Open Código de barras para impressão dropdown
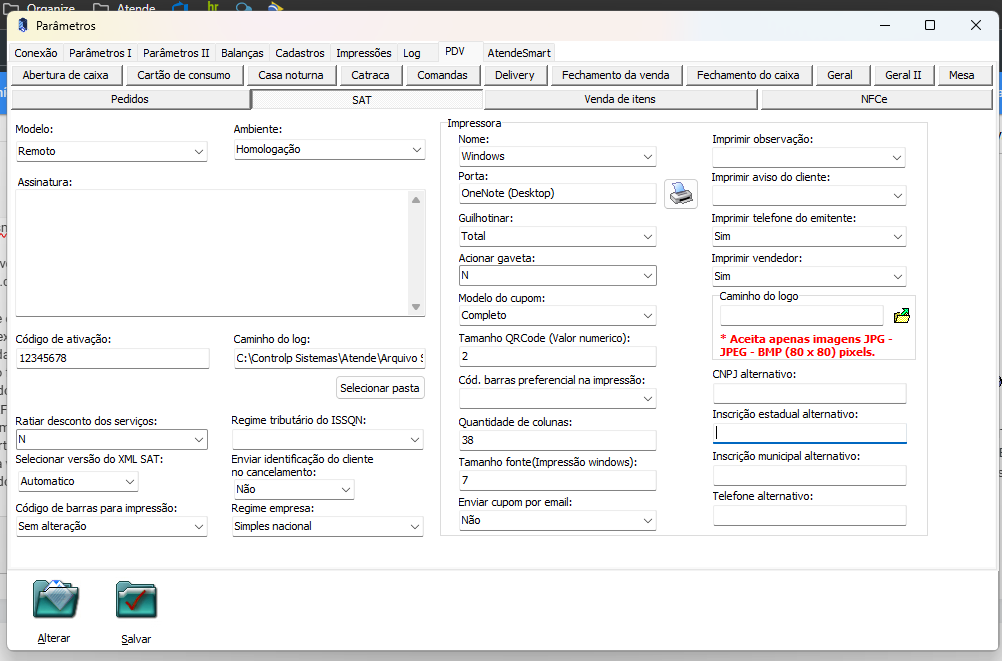Screen dimensions: 1002x661 [111, 526]
